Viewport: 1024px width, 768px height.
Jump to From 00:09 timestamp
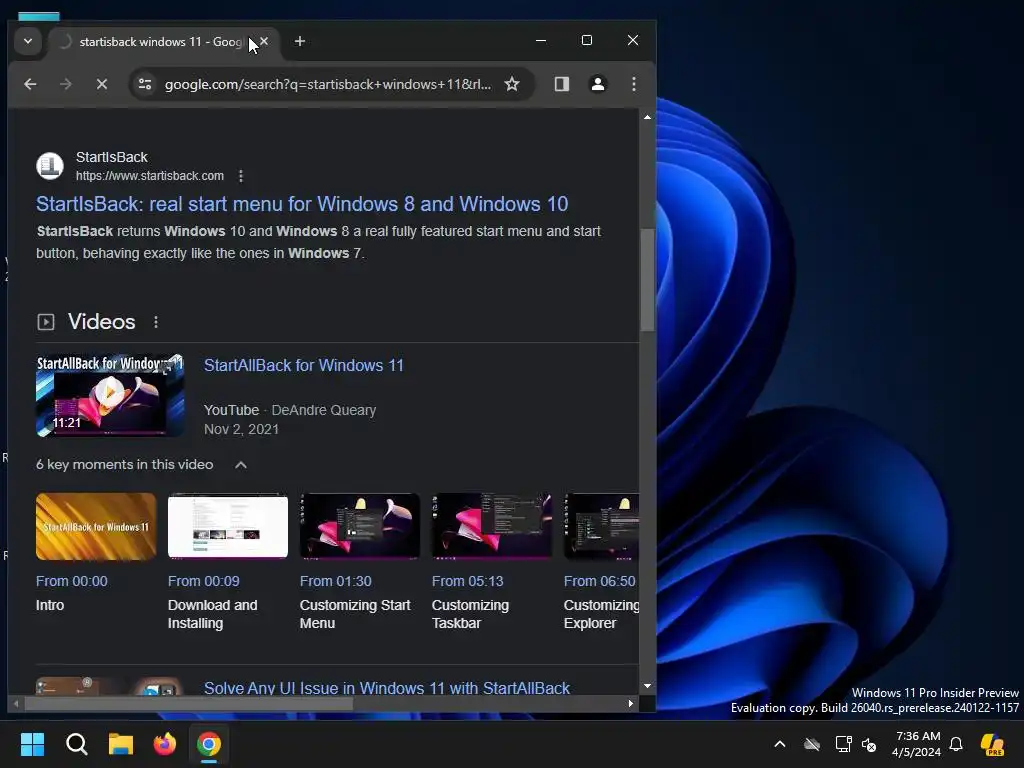(x=204, y=581)
